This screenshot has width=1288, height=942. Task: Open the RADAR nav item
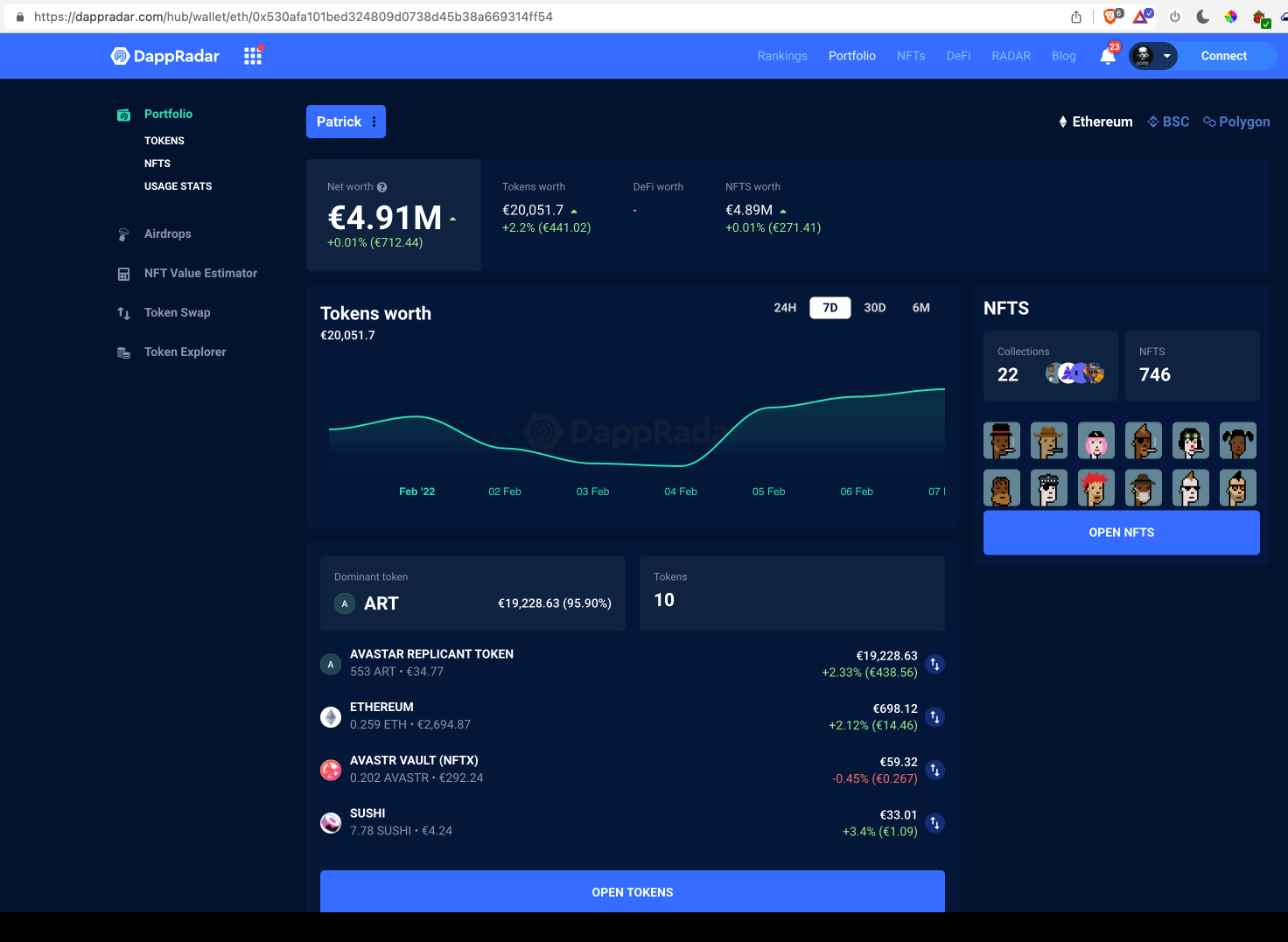[x=1011, y=56]
